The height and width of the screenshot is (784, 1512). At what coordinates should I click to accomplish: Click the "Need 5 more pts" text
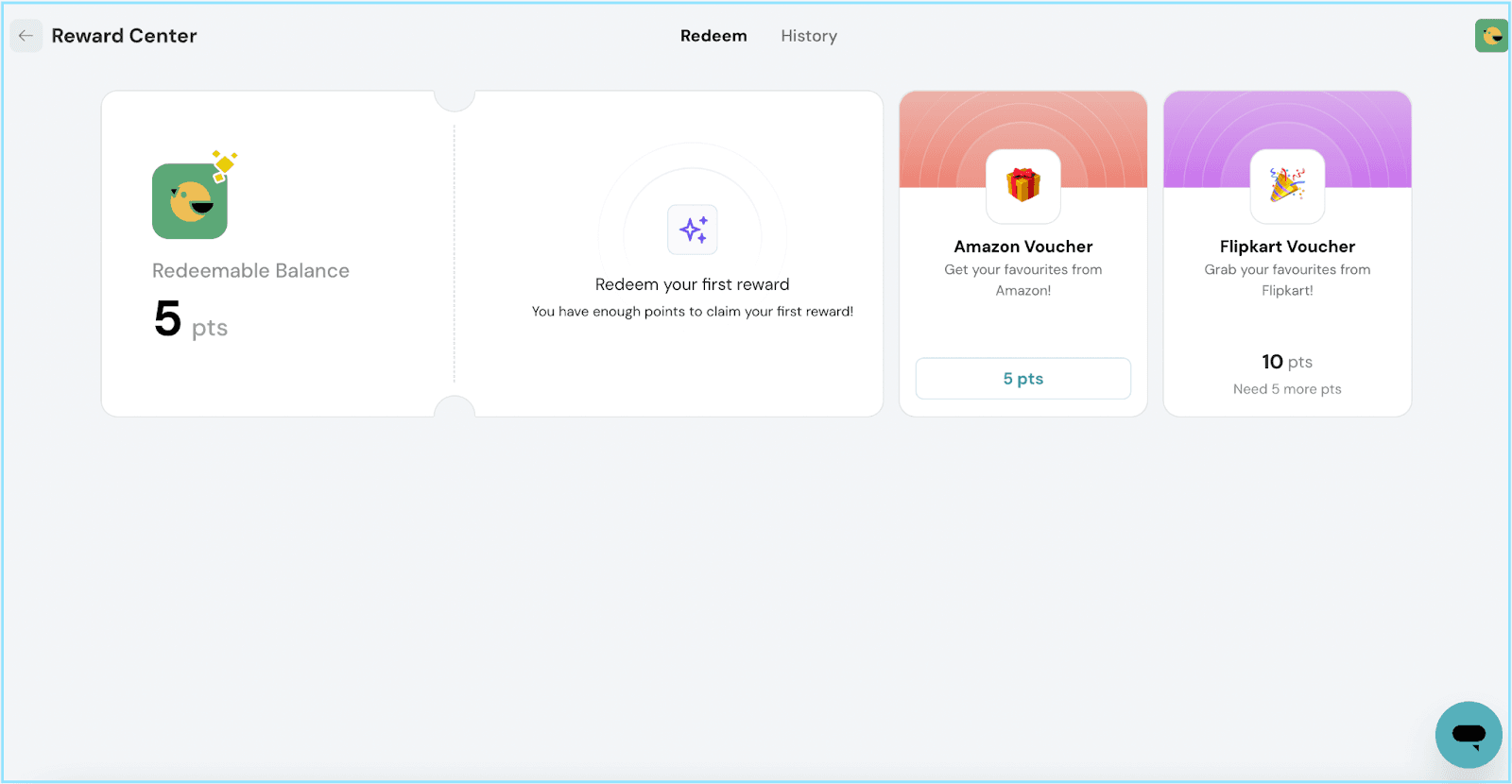[1287, 389]
